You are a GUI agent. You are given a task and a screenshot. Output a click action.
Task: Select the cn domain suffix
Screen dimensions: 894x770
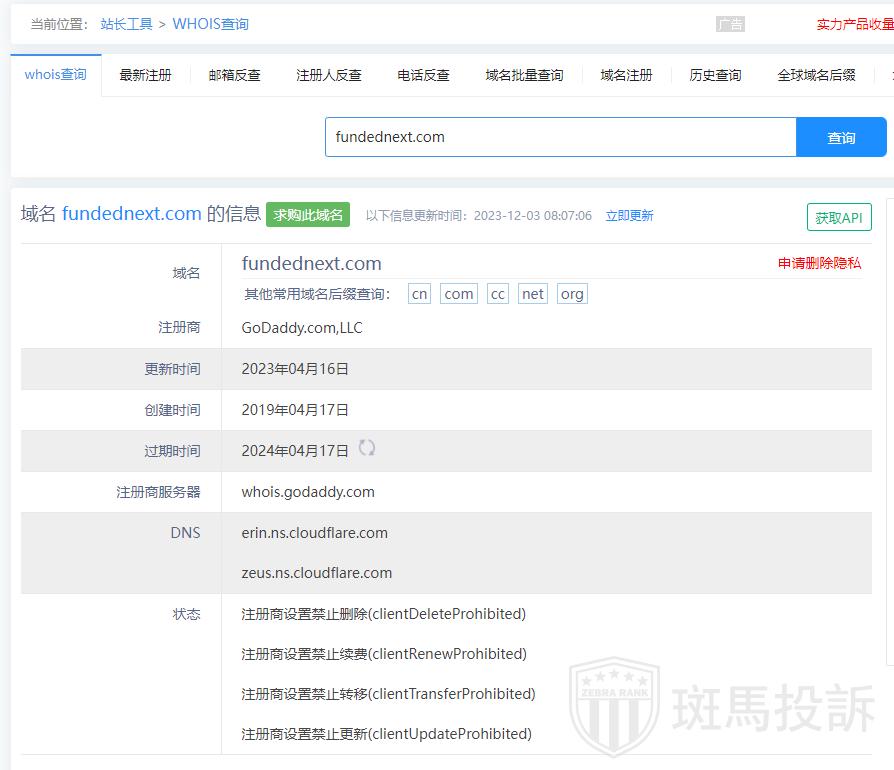(x=420, y=294)
